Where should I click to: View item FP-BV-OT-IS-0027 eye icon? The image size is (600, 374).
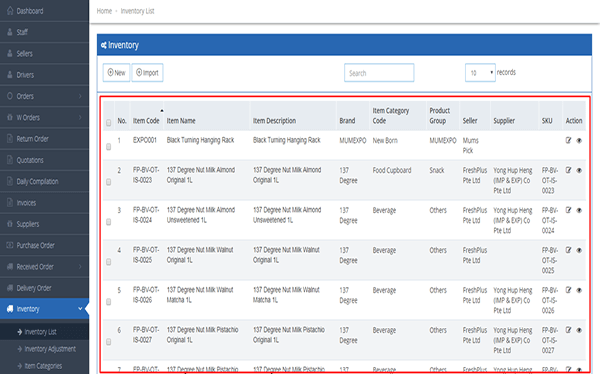click(x=579, y=330)
